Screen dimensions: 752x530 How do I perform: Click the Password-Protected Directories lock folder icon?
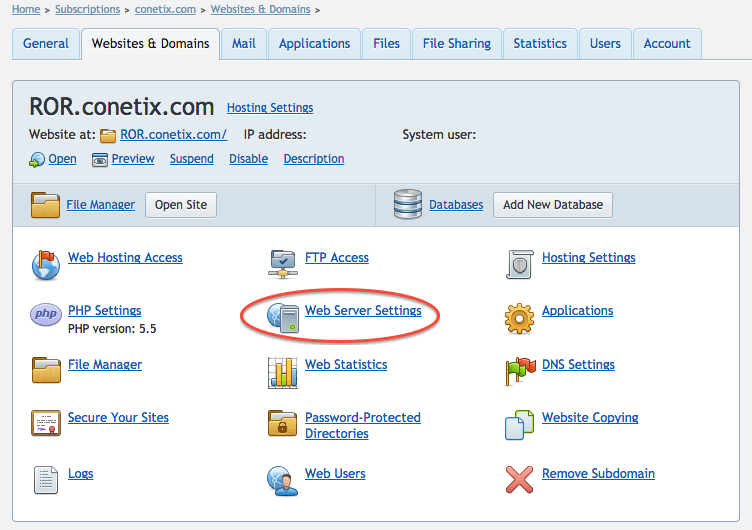[282, 423]
